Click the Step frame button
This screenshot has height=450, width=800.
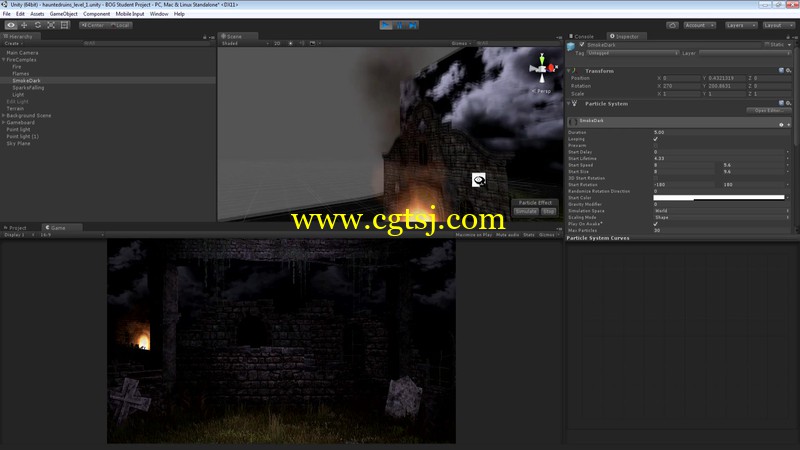[412, 25]
